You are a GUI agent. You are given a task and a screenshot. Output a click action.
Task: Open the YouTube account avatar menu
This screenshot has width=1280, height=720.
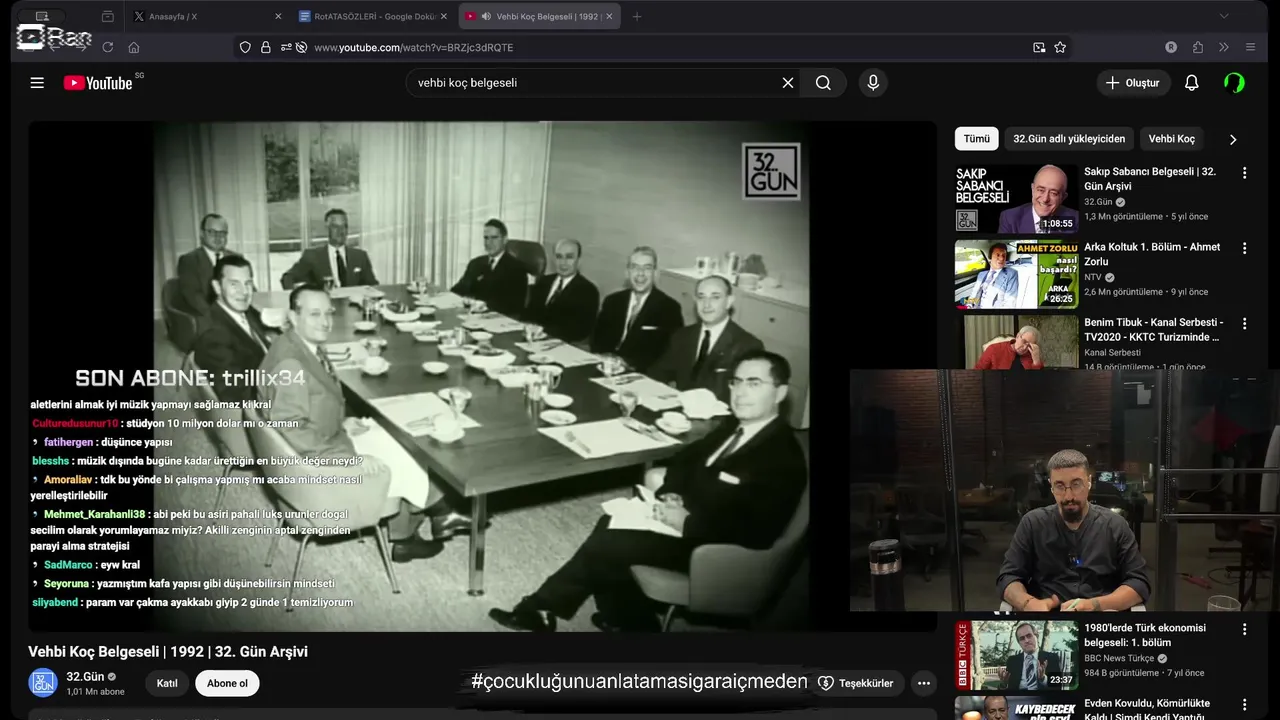1235,83
